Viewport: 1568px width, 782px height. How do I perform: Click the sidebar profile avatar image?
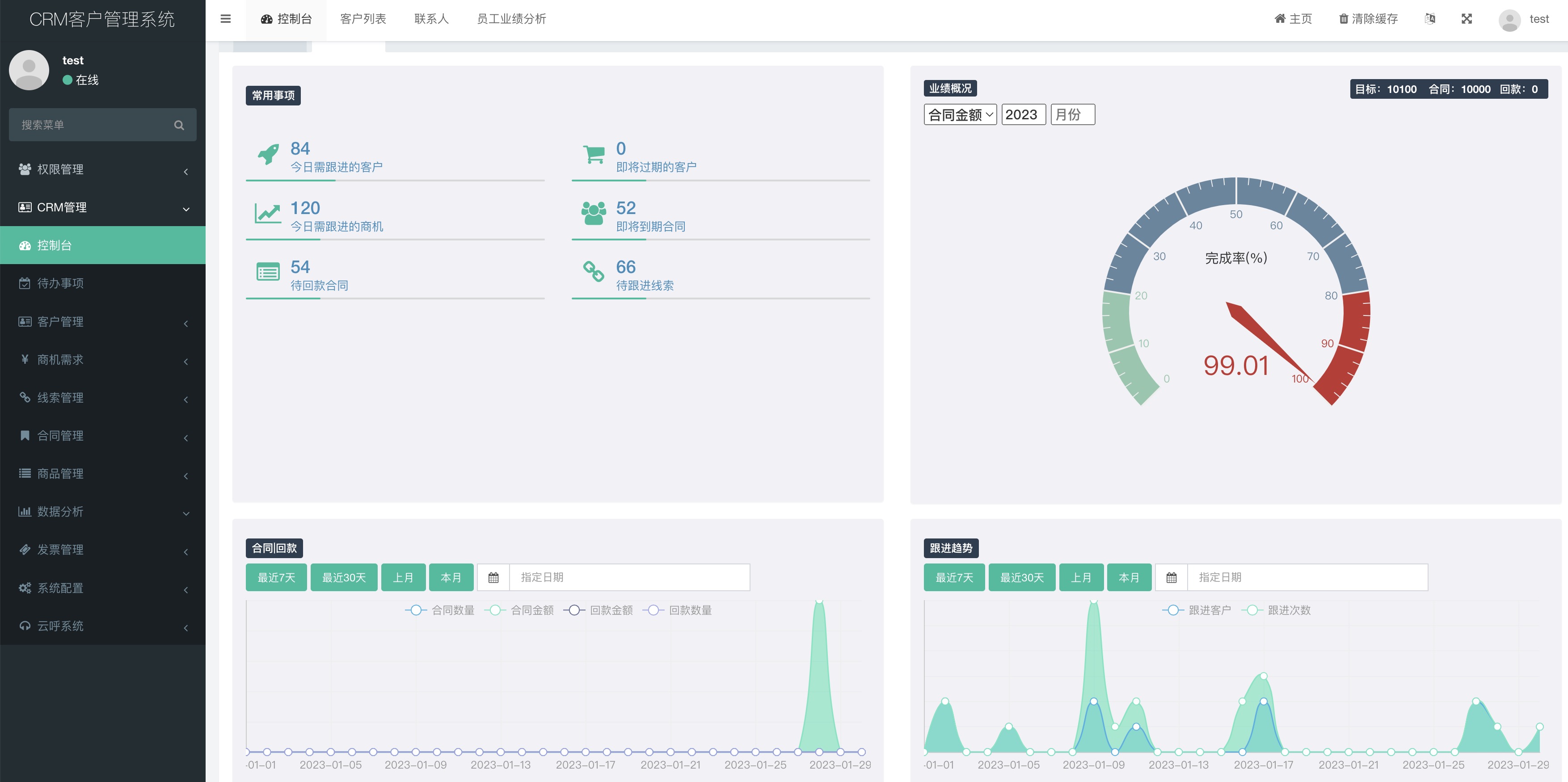pos(29,70)
